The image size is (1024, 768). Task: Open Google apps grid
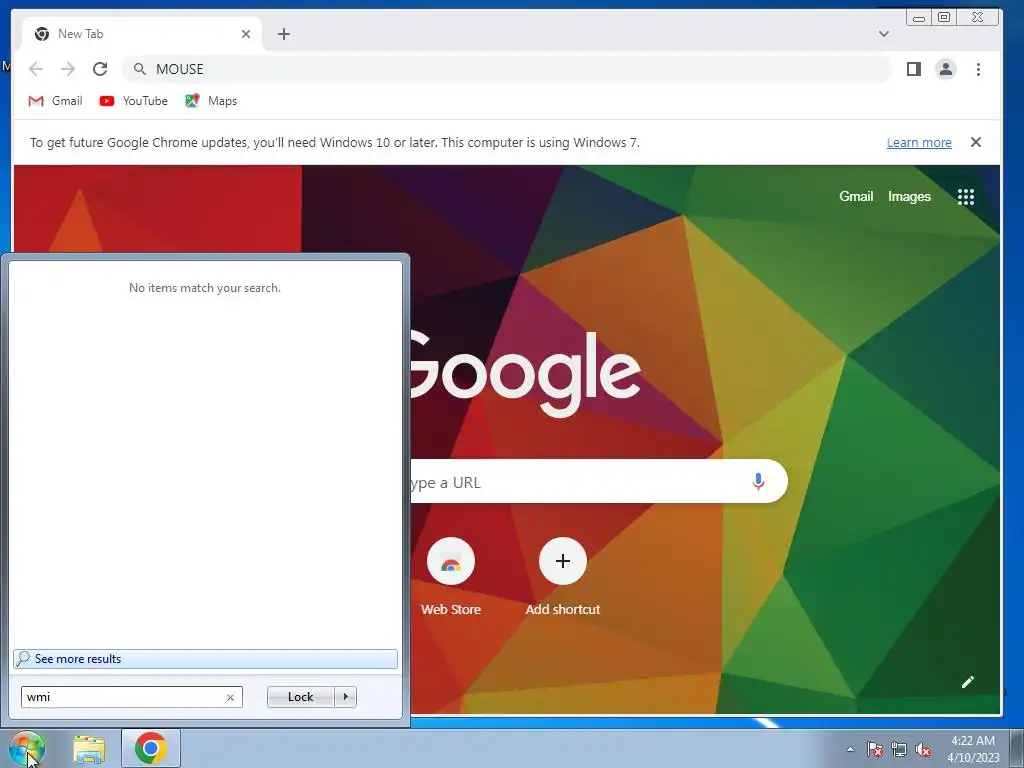coord(966,197)
